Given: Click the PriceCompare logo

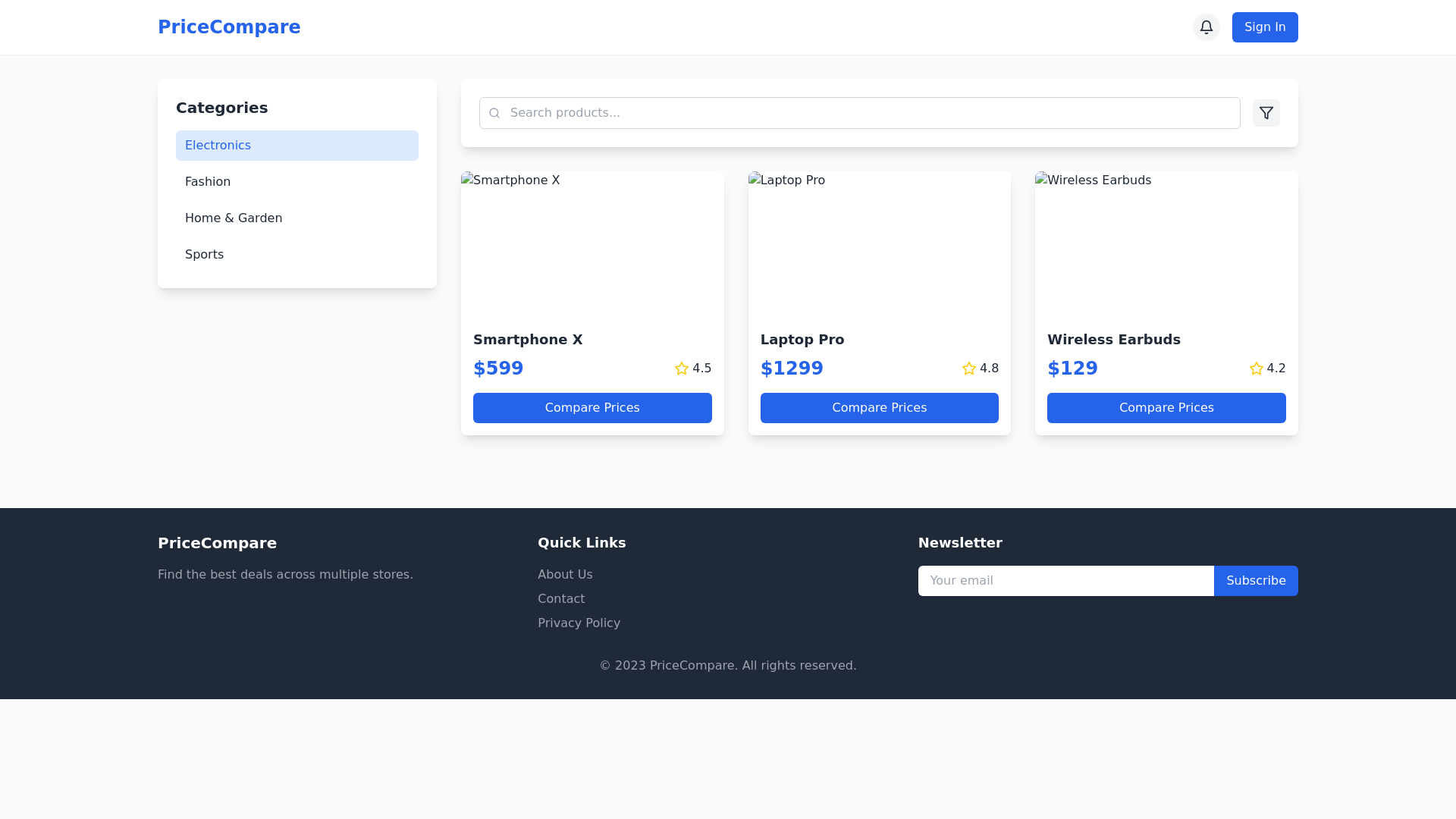Looking at the screenshot, I should click(x=229, y=27).
